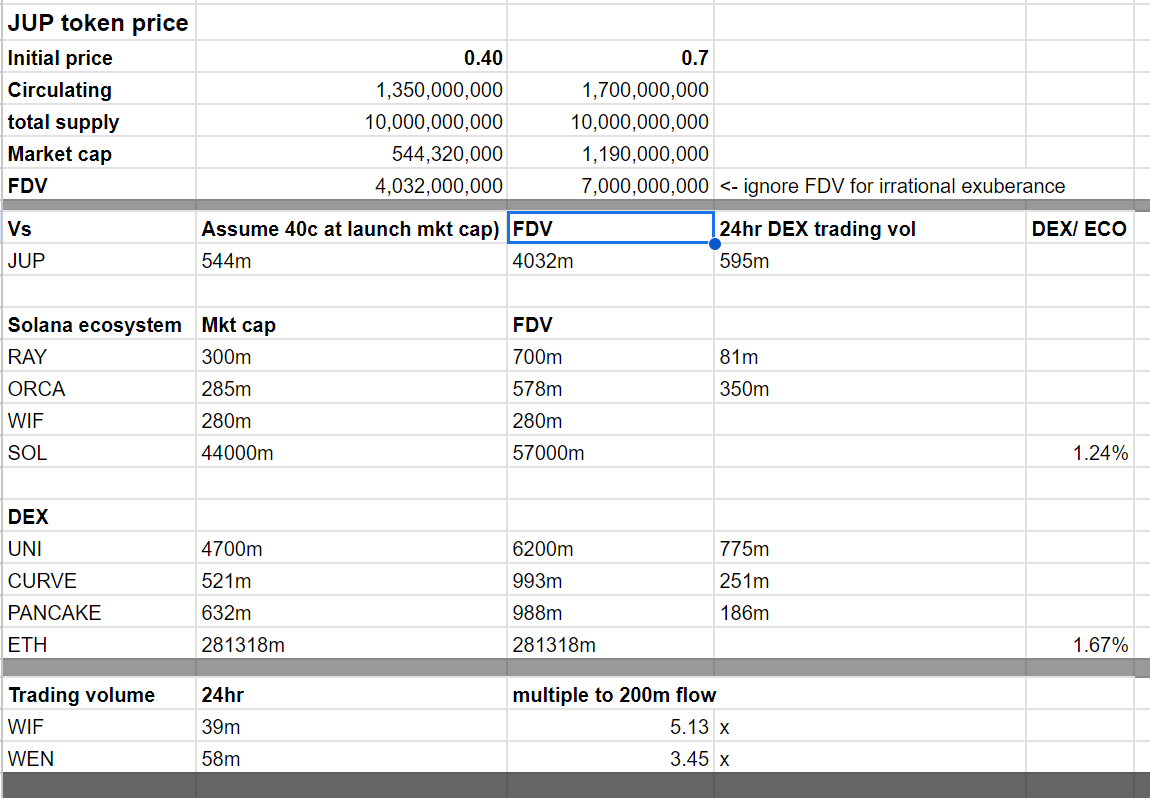Grab the blue fill handle of selected cell

[x=714, y=244]
